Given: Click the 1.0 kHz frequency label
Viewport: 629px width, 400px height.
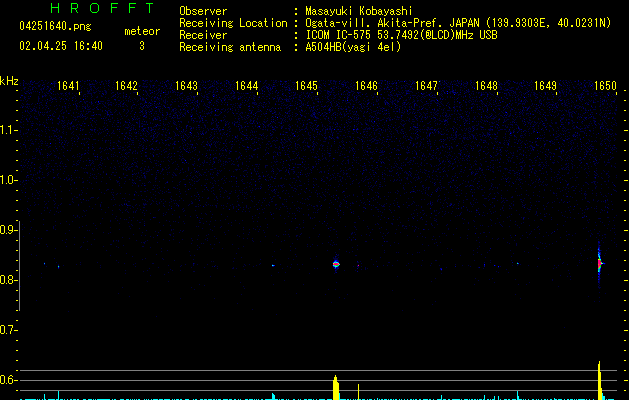Looking at the screenshot, I should (x=8, y=180).
